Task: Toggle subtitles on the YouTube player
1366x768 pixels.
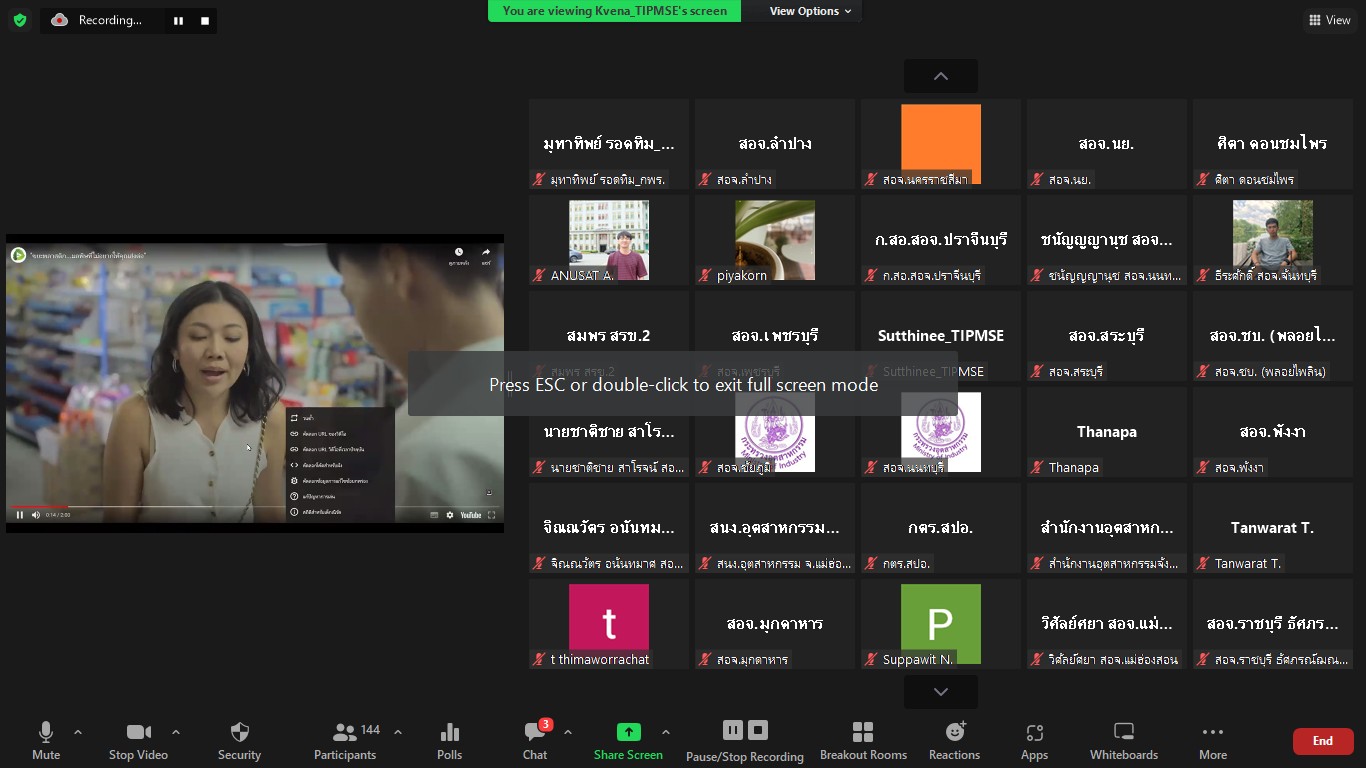Action: (x=434, y=515)
